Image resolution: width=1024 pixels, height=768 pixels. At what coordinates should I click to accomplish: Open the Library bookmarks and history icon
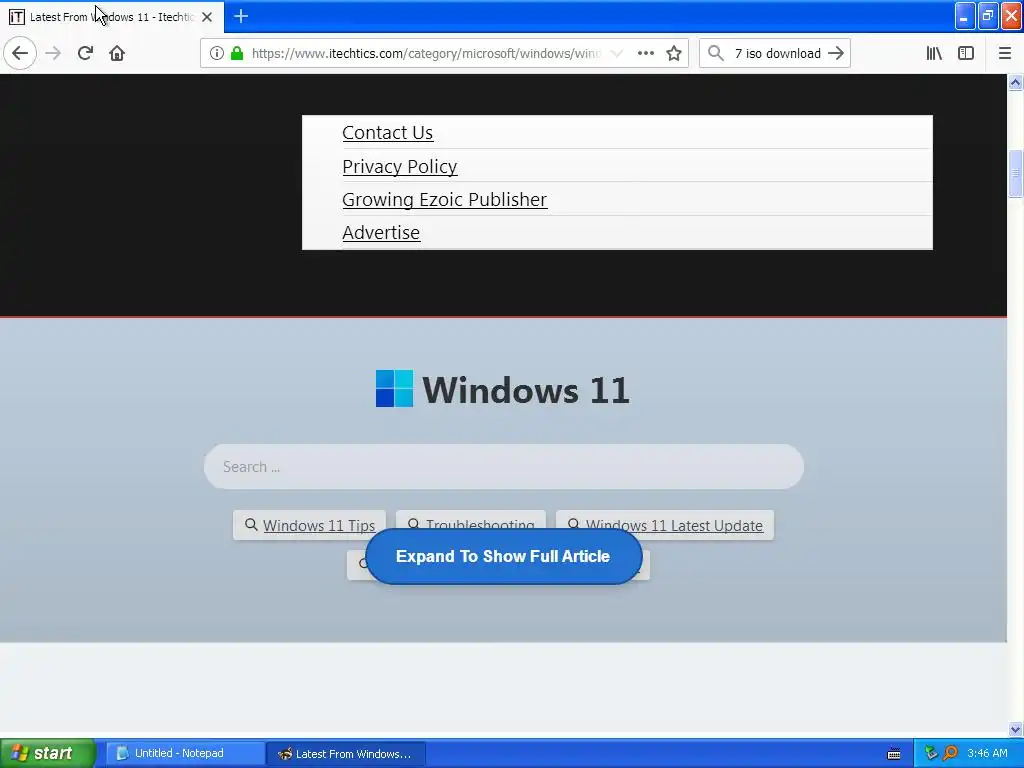tap(934, 53)
